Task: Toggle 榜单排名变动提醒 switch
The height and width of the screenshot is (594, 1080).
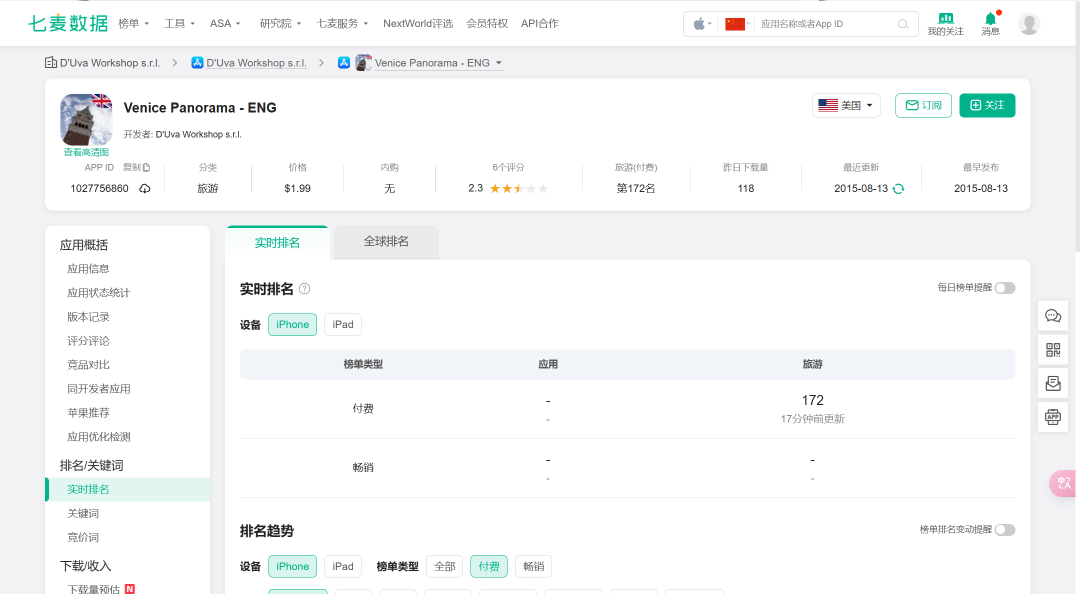Action: (1005, 530)
